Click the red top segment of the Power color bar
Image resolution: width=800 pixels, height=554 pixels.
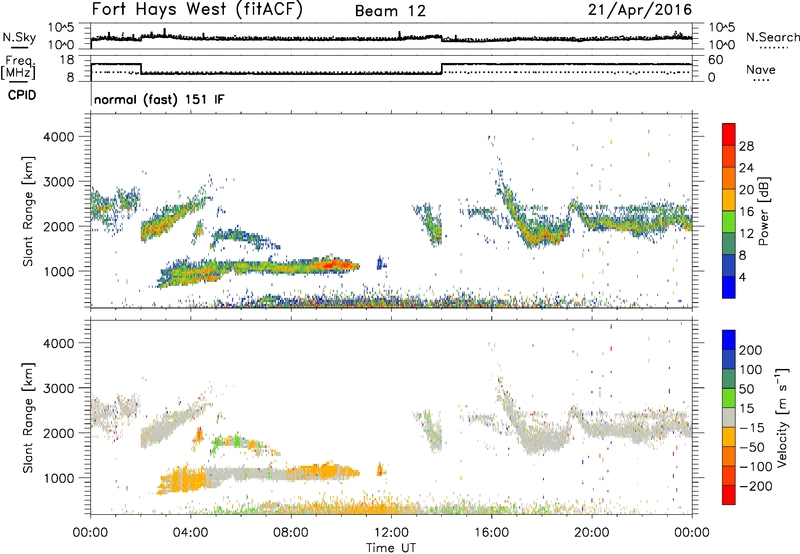pos(729,134)
